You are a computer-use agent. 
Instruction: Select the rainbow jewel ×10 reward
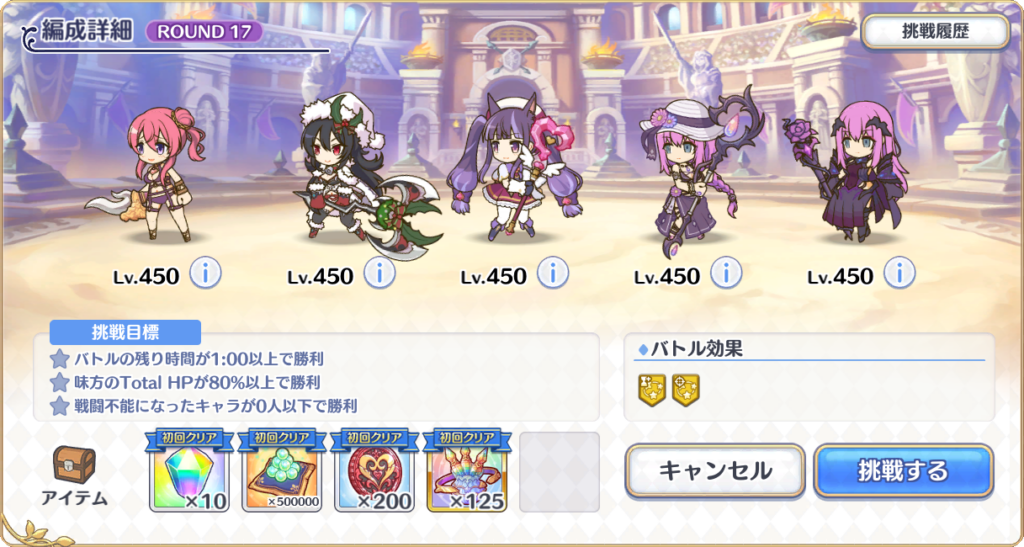click(x=189, y=471)
